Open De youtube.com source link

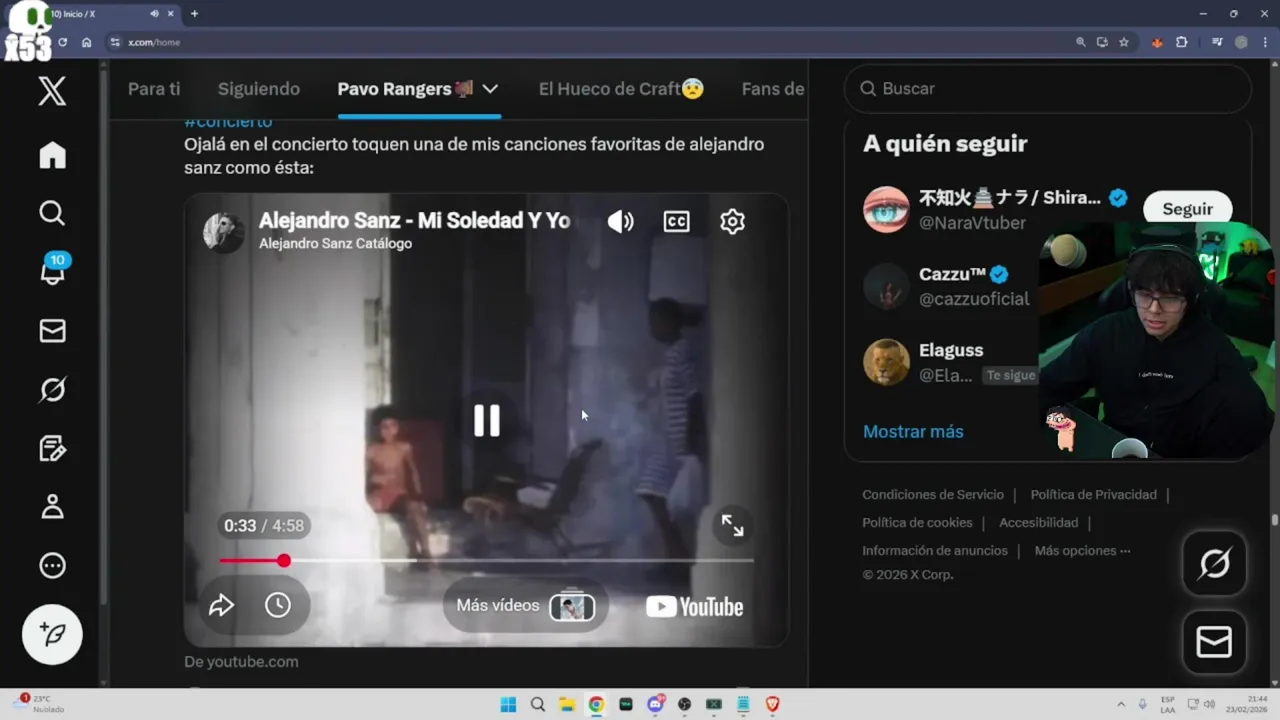[241, 662]
